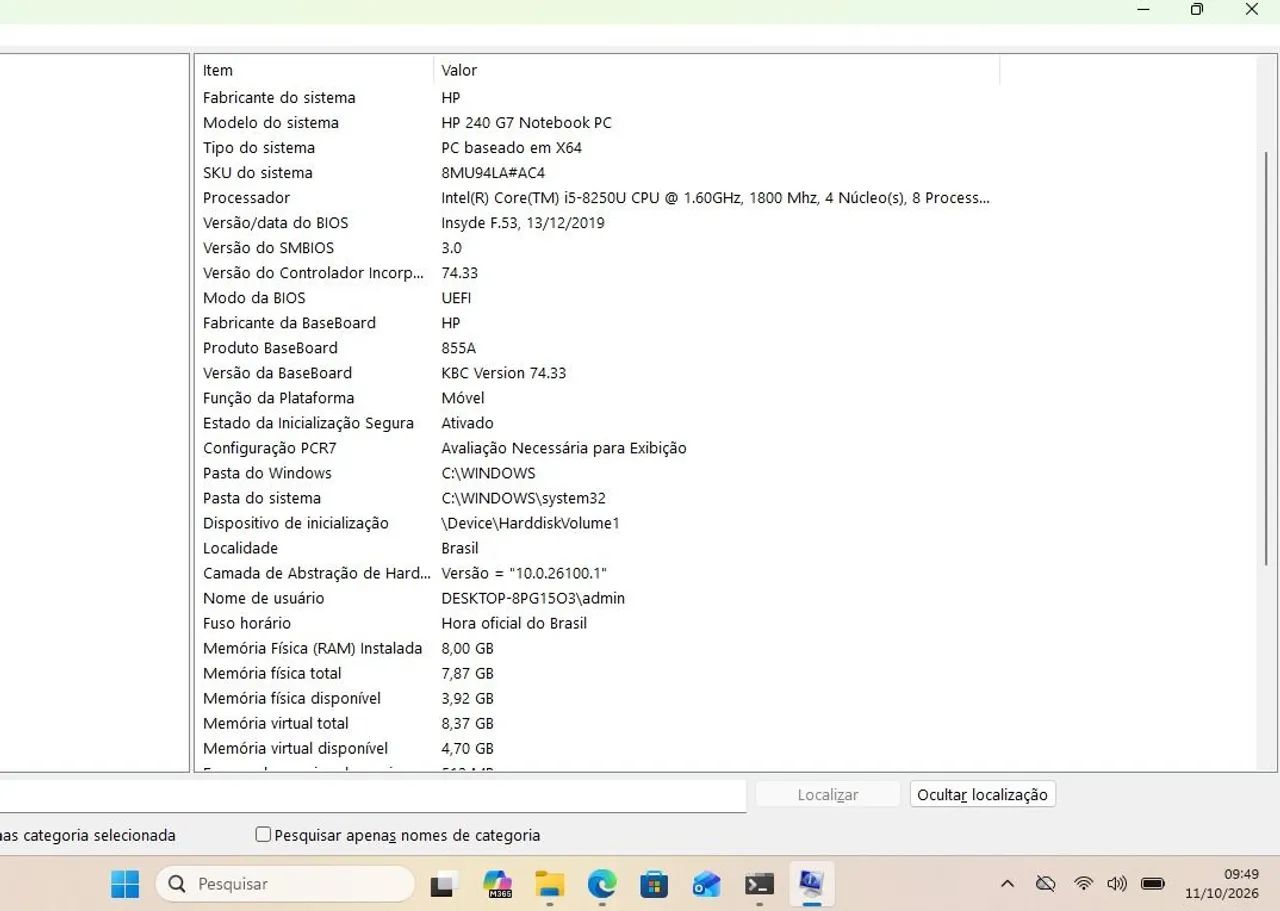Select the SKU do sistema row

tap(596, 173)
